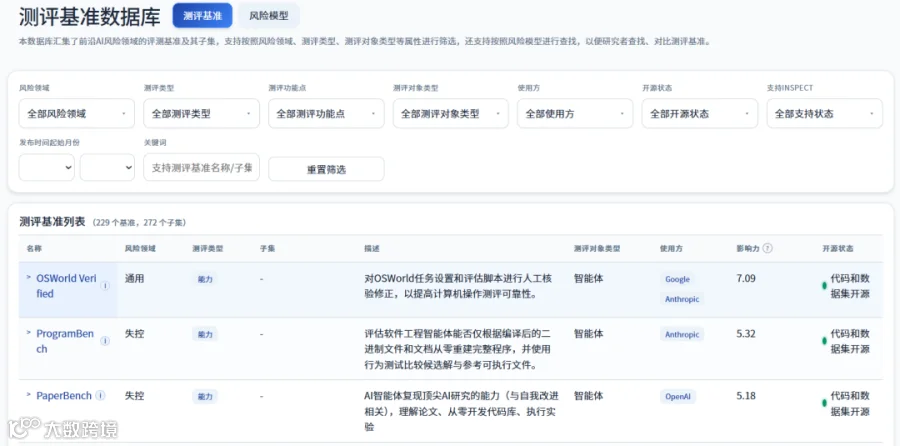Viewport: 900px width, 446px height.
Task: Click the 子集 column header
Action: (x=267, y=249)
